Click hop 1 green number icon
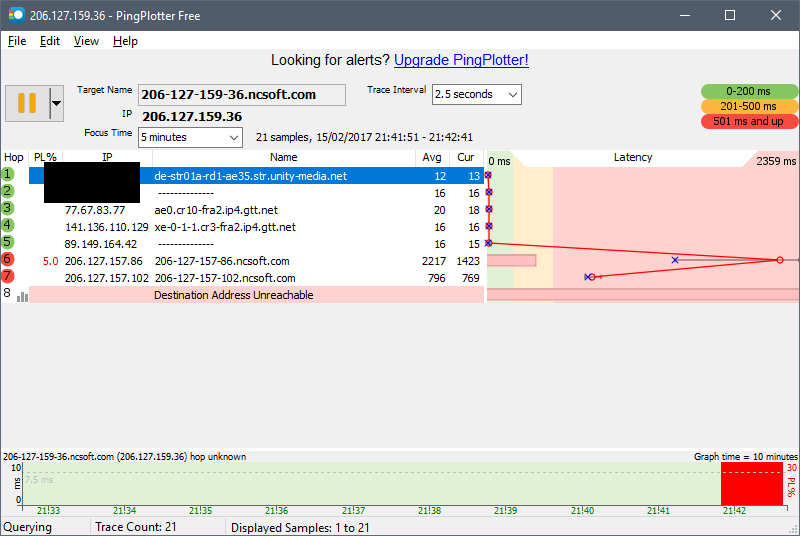The image size is (800, 536). tap(8, 174)
